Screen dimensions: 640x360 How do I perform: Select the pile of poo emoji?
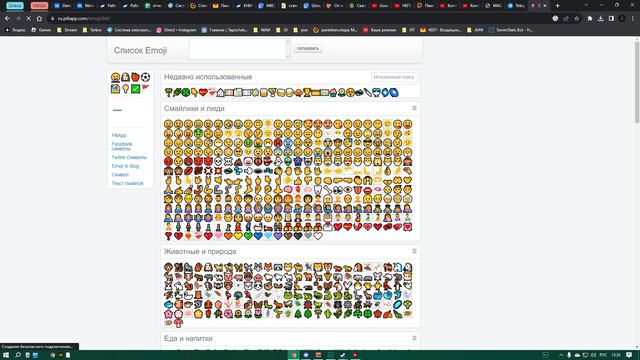[238, 161]
